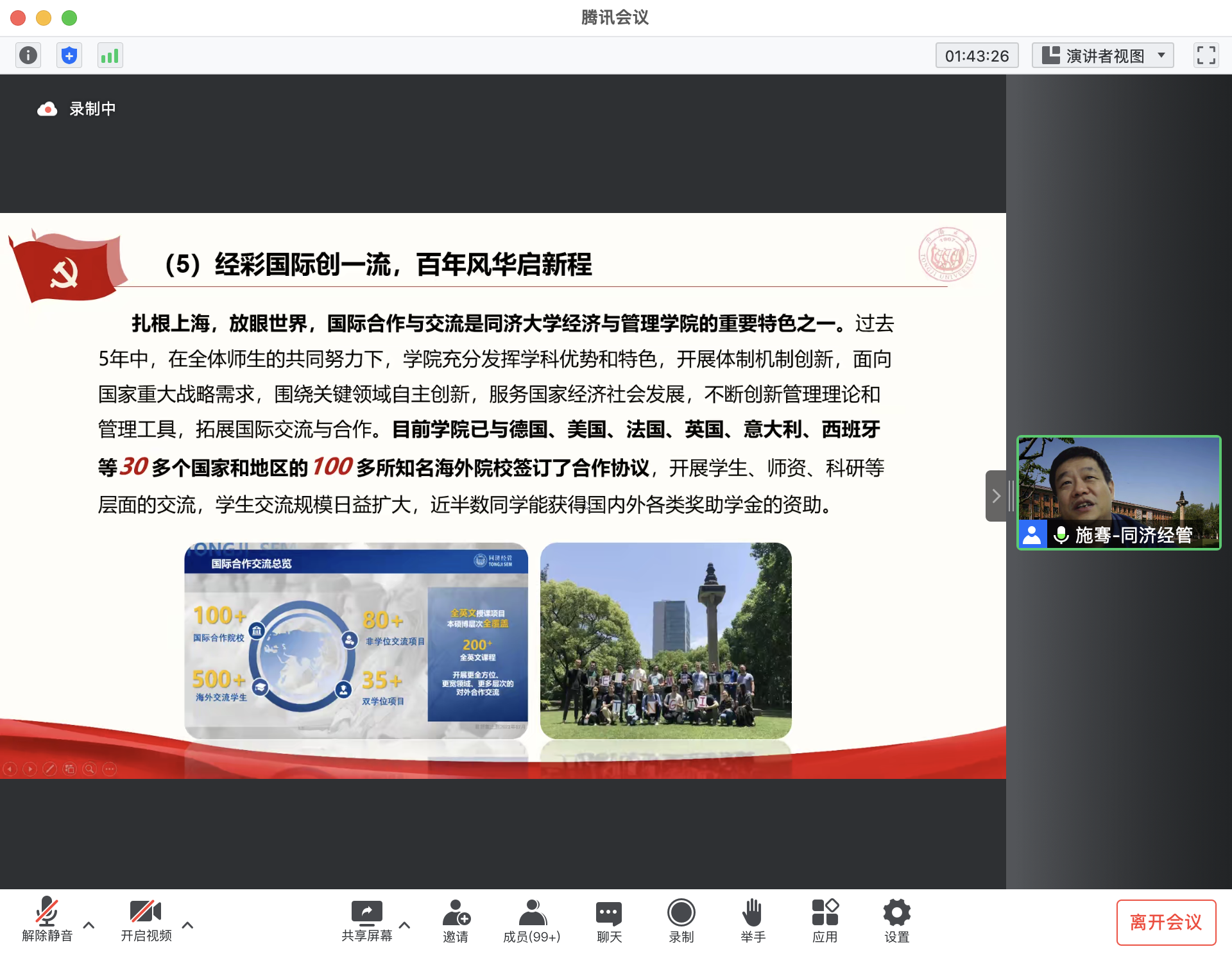Open the meeting info icon
The height and width of the screenshot is (956, 1232).
pyautogui.click(x=28, y=56)
